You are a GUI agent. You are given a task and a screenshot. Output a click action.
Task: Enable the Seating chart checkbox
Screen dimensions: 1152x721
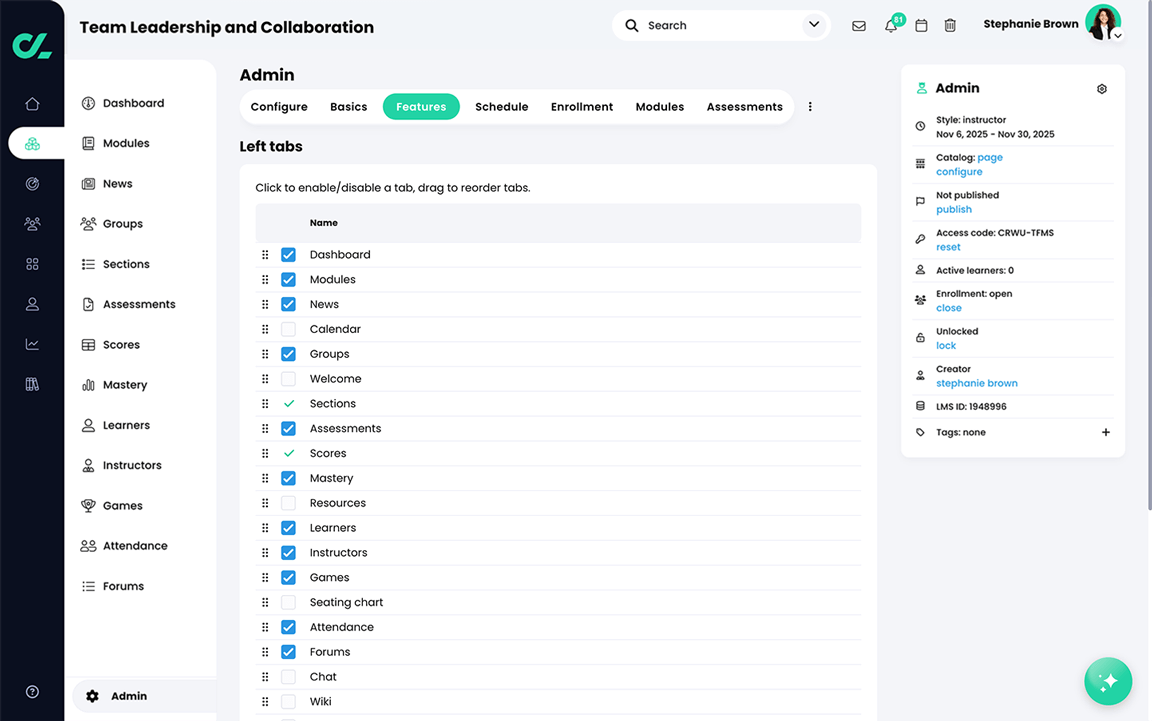click(289, 602)
